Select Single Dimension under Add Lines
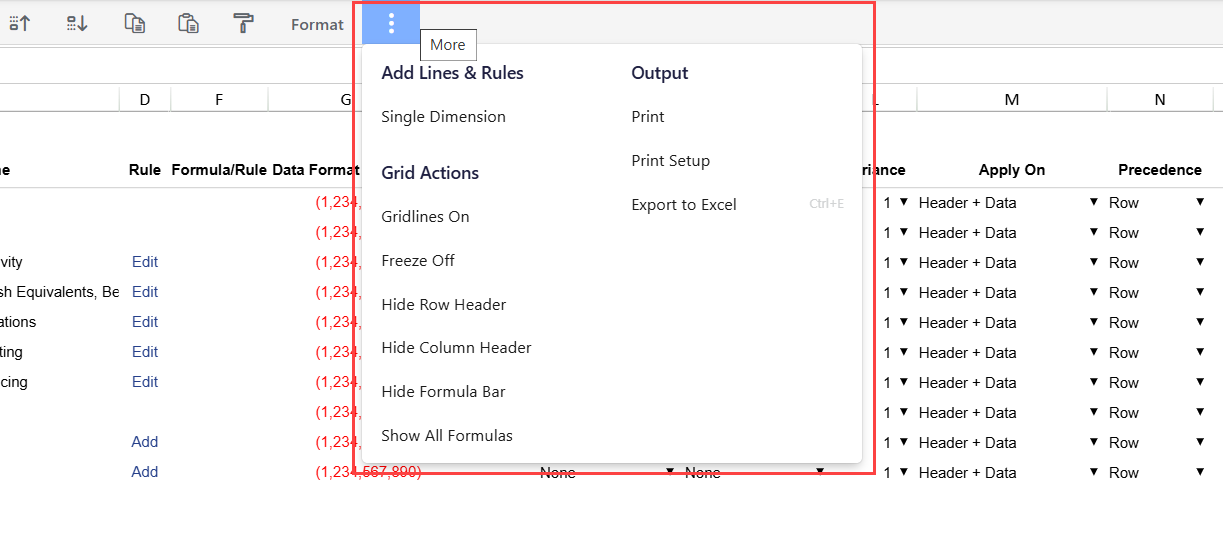The image size is (1223, 549). point(443,117)
